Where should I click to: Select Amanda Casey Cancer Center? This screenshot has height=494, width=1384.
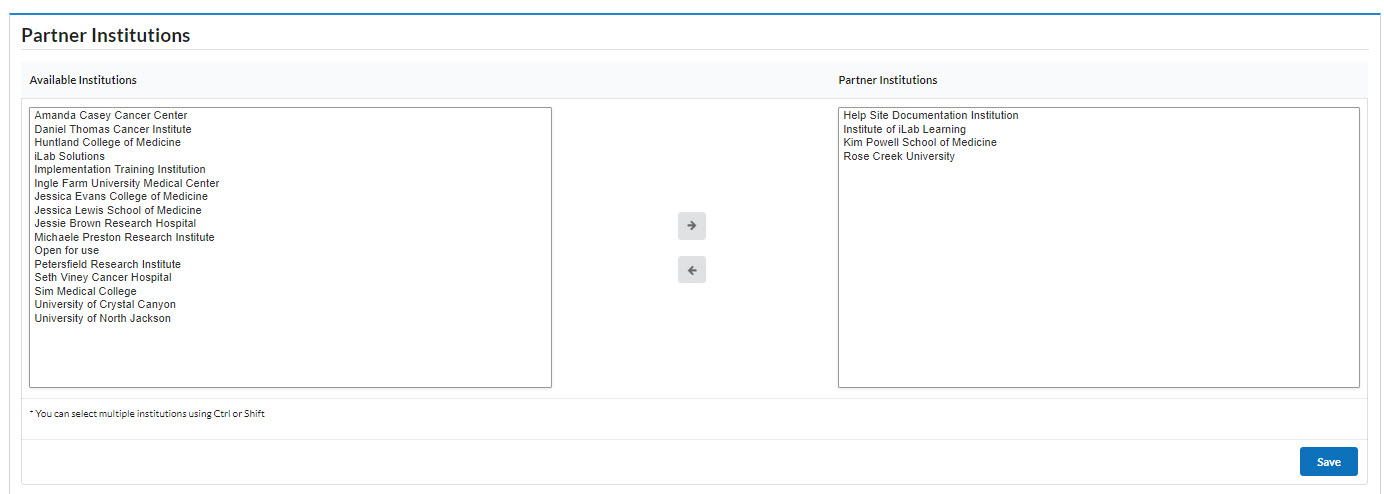click(x=111, y=116)
